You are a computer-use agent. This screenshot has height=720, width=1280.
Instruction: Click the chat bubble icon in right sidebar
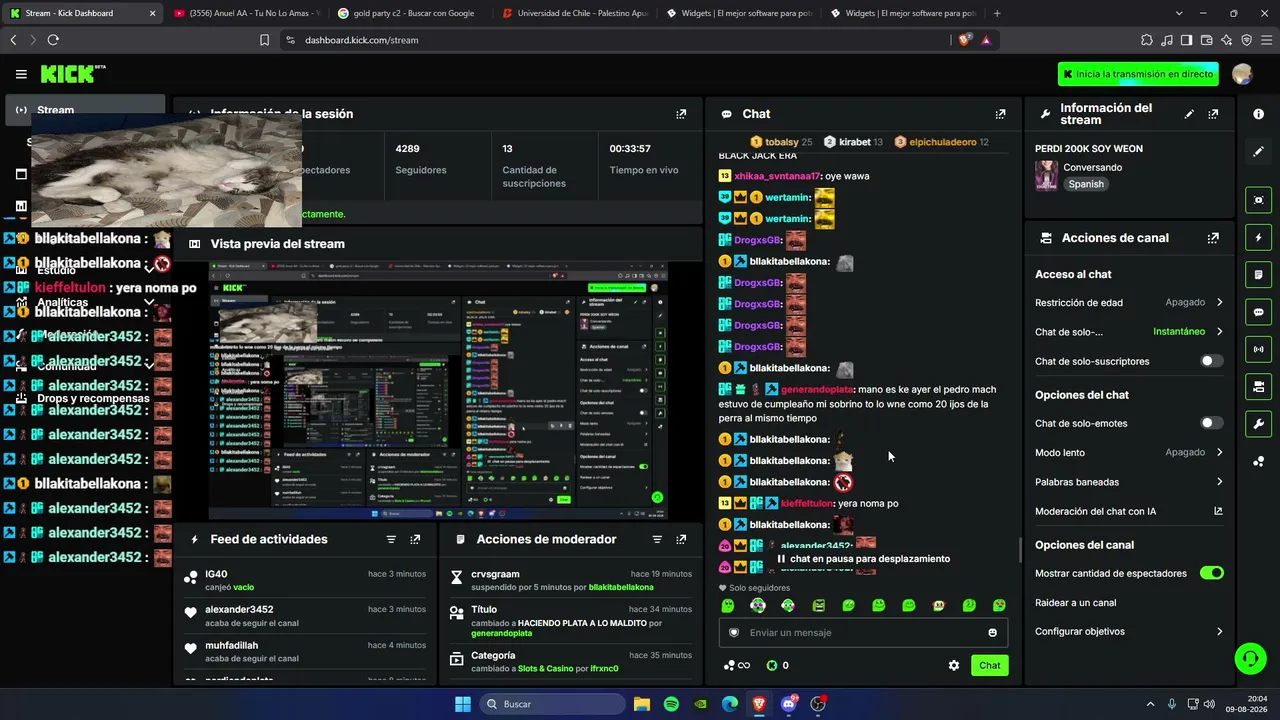click(1258, 312)
